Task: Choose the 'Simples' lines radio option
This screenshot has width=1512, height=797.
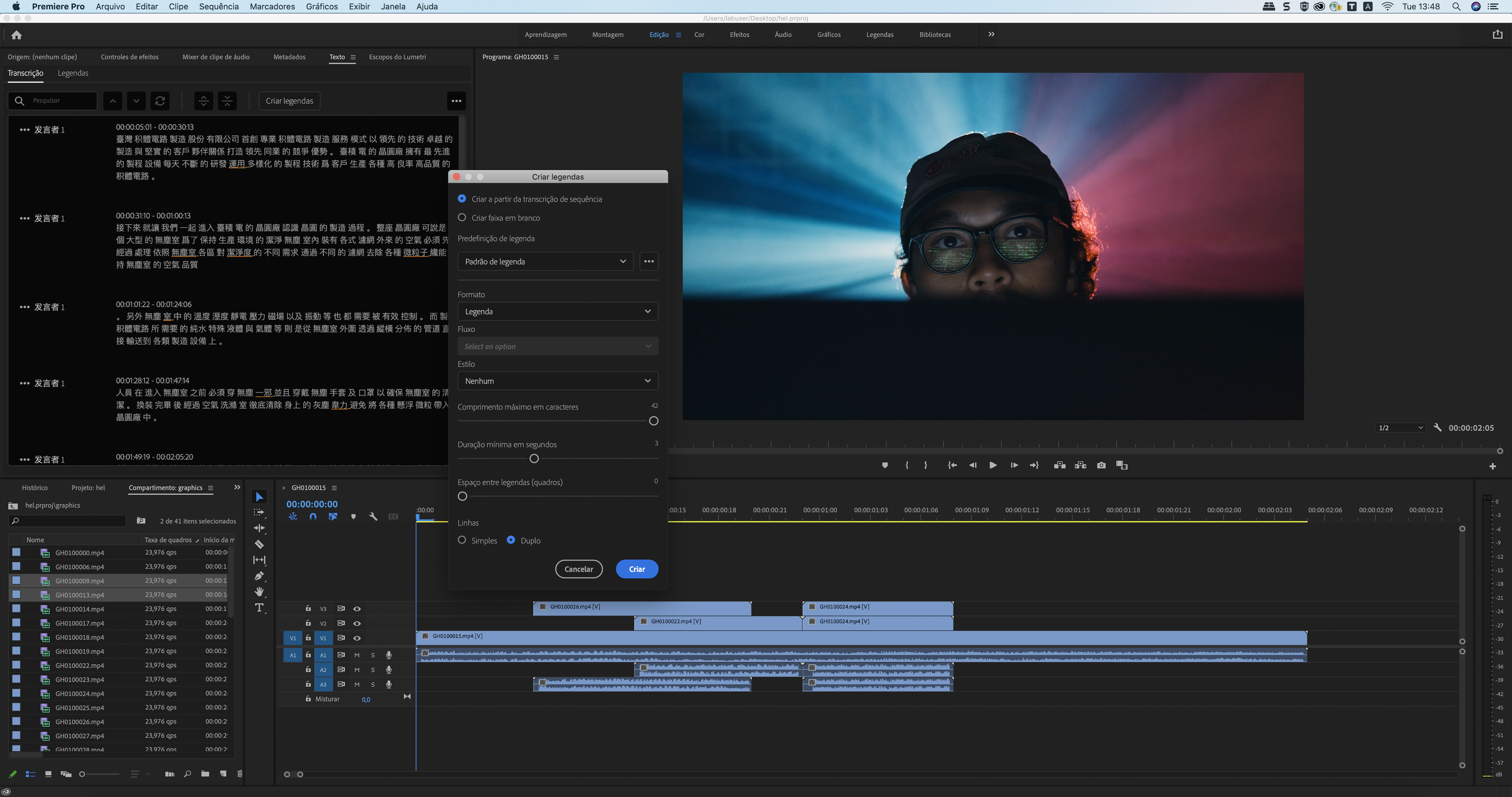Action: tap(462, 540)
